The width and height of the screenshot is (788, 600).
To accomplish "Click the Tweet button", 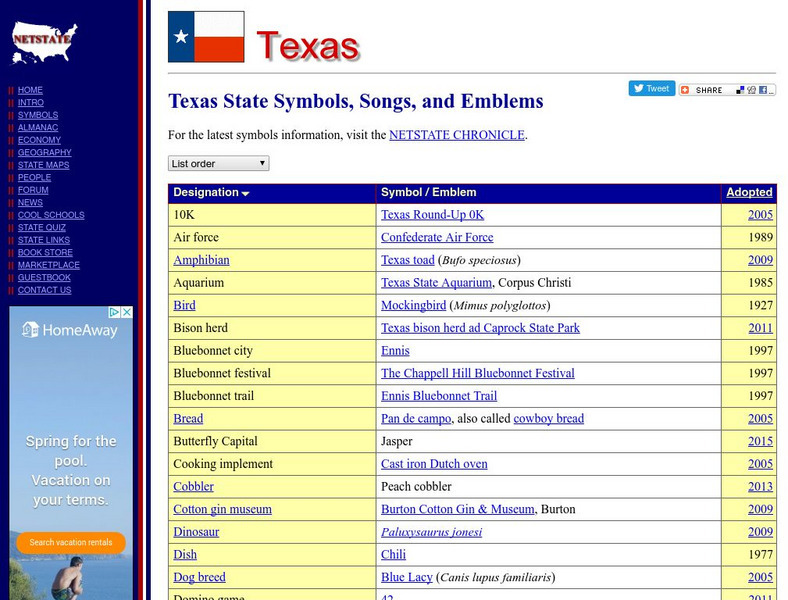I will click(x=652, y=88).
